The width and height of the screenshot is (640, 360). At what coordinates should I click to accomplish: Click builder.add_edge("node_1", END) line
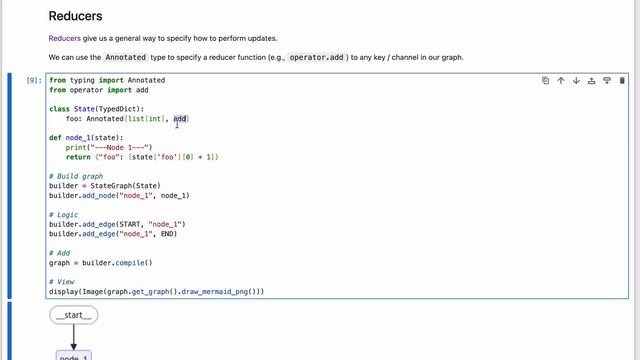pyautogui.click(x=113, y=234)
